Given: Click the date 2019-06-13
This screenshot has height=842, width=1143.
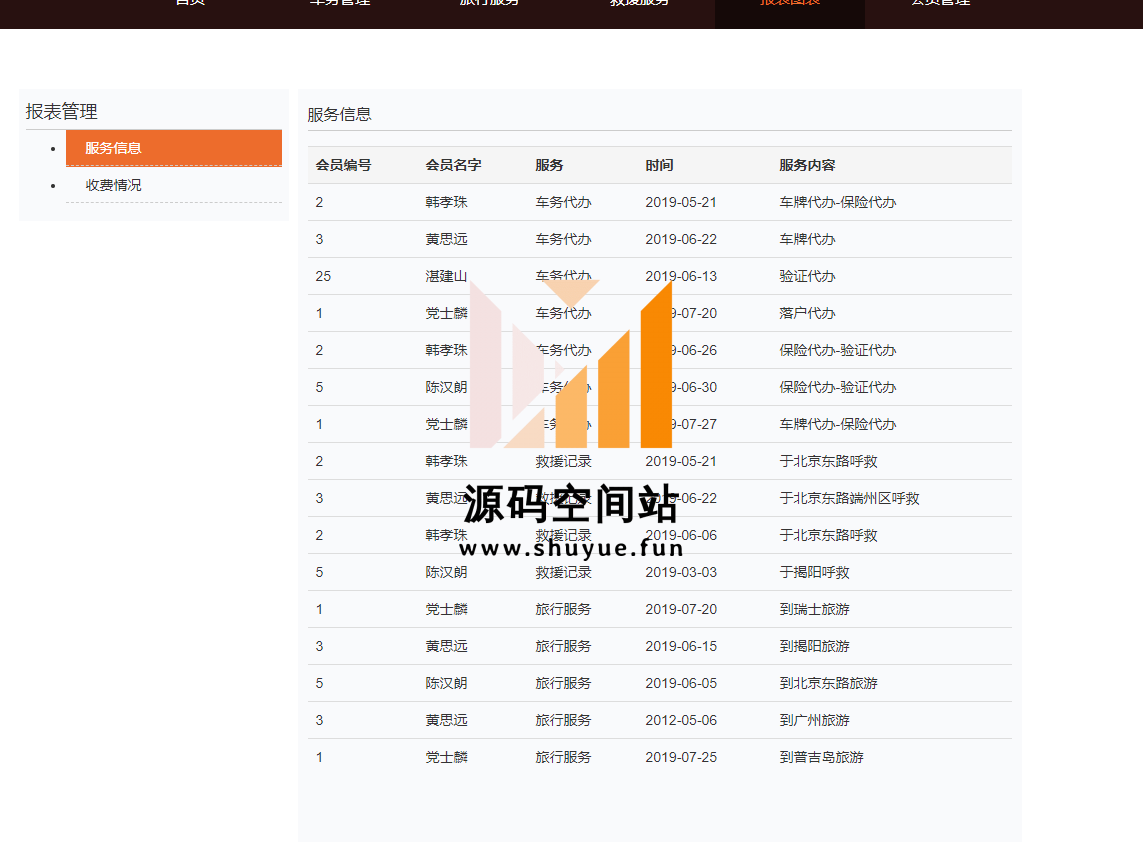Looking at the screenshot, I should [681, 276].
